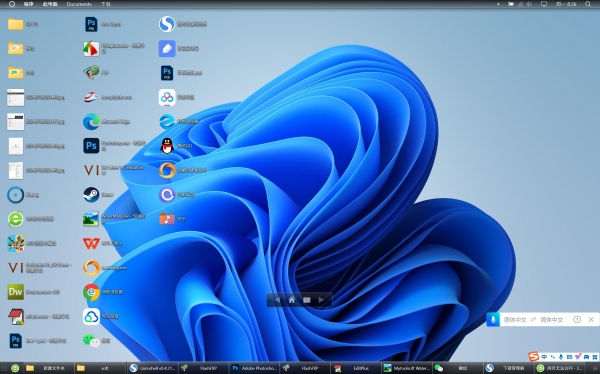
Task: Open the 此电脑 item in the top bar
Action: point(50,4)
